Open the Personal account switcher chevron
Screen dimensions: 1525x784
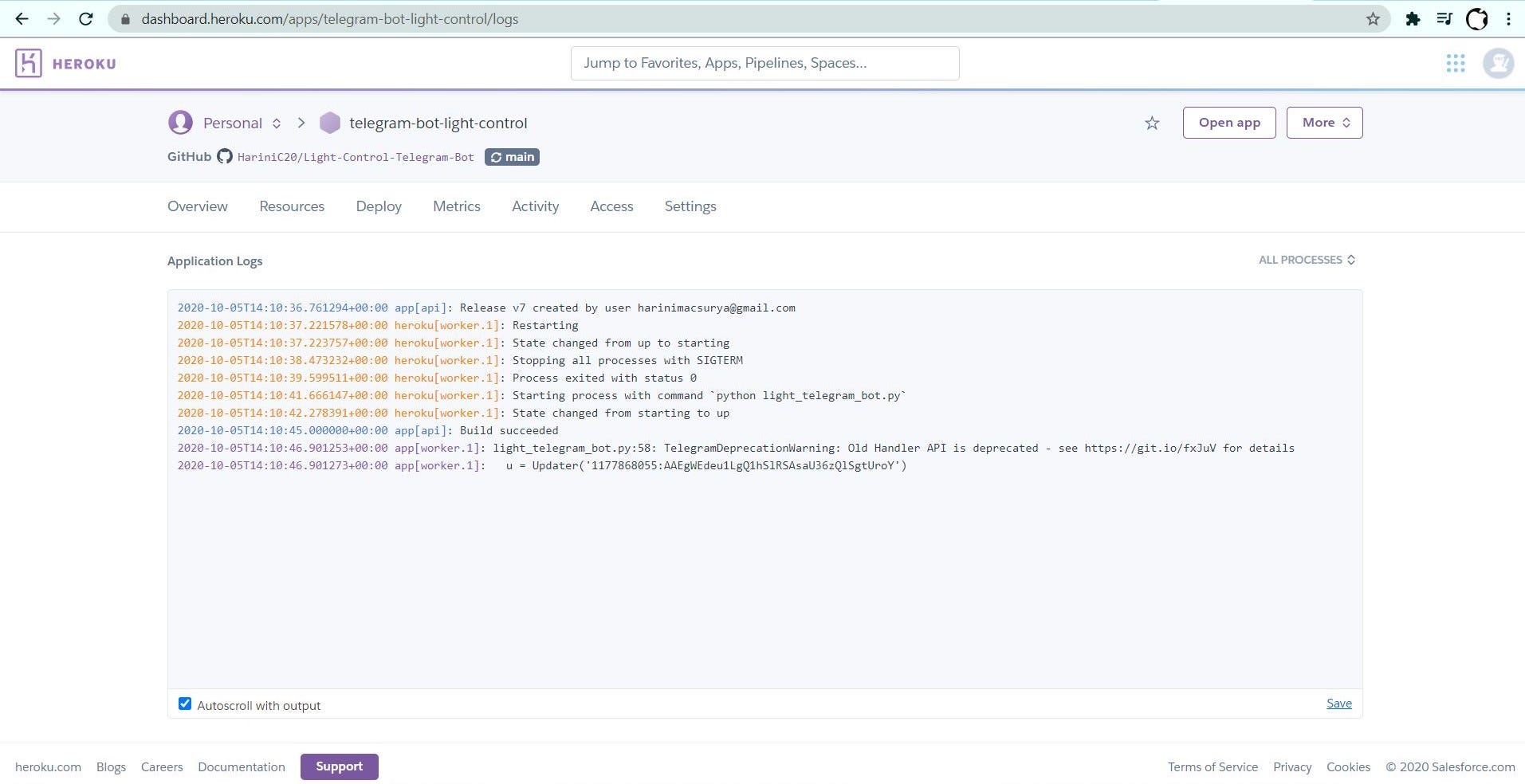point(276,123)
